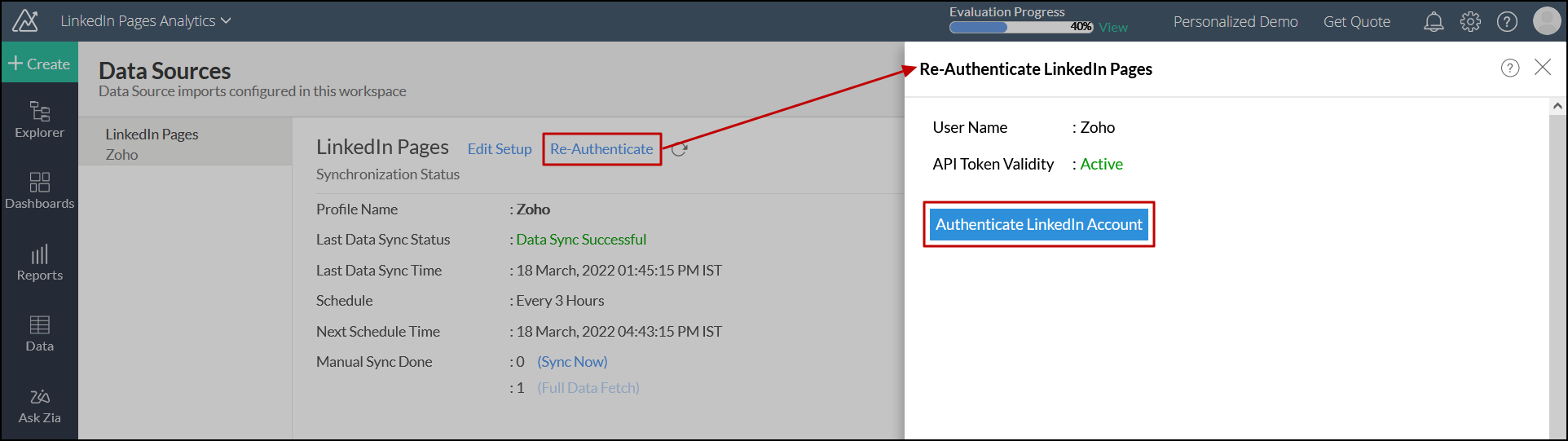Click the help question mark in top bar
This screenshot has height=441, width=1568.
coord(1507,22)
